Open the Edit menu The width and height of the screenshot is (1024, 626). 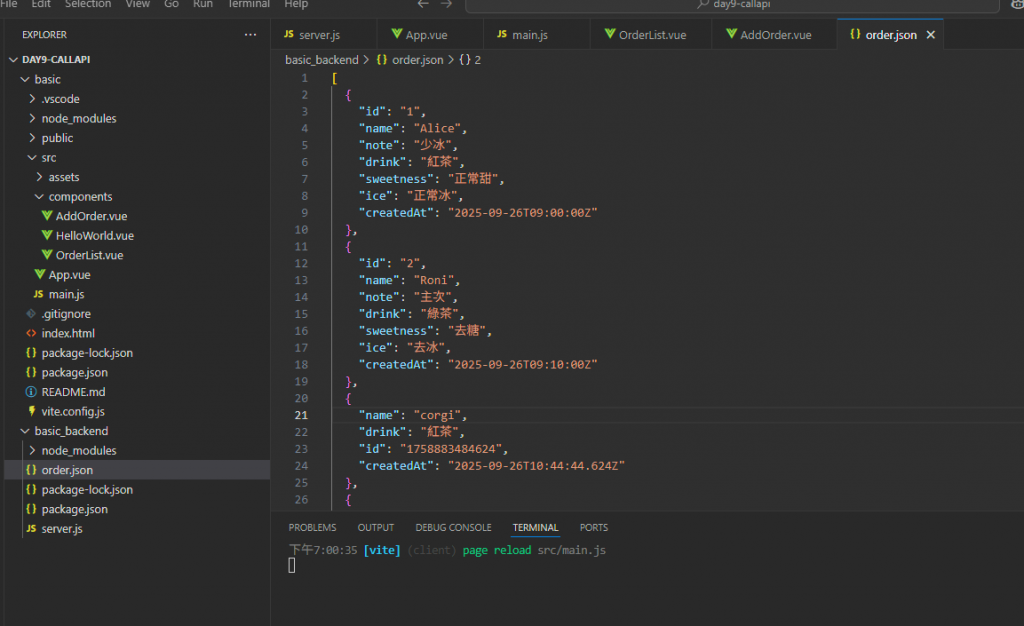point(40,4)
